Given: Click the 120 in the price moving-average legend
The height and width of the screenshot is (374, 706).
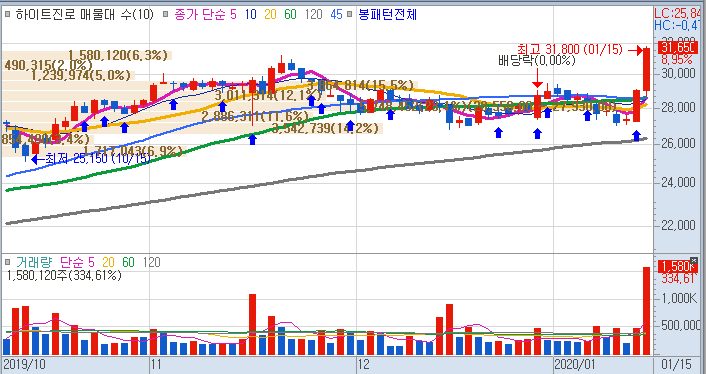Looking at the screenshot, I should [313, 14].
